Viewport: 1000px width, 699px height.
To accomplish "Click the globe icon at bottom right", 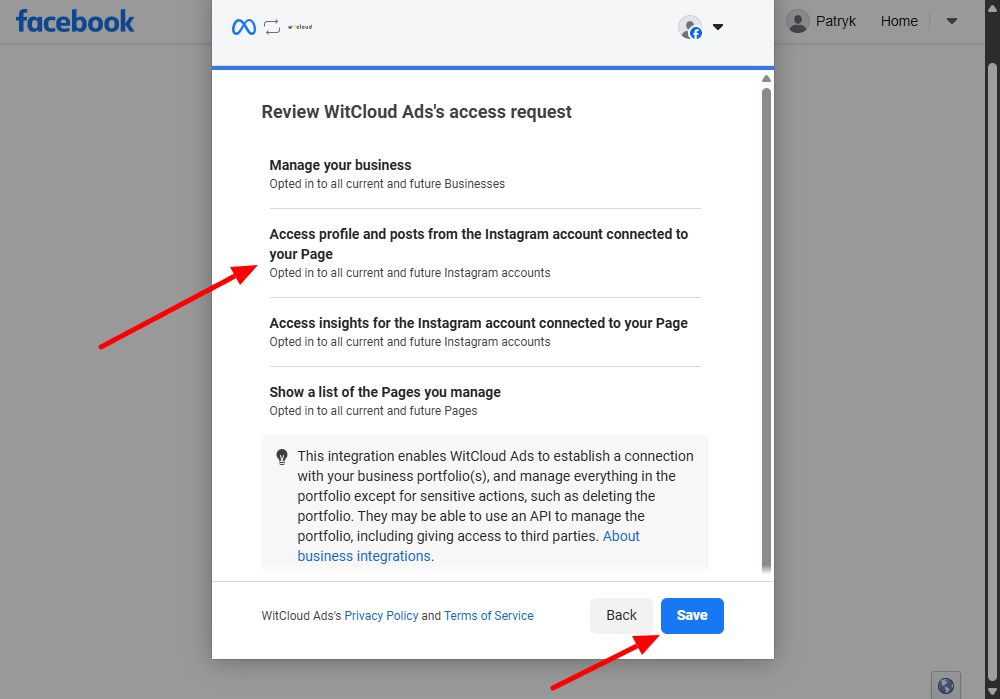I will 946,686.
